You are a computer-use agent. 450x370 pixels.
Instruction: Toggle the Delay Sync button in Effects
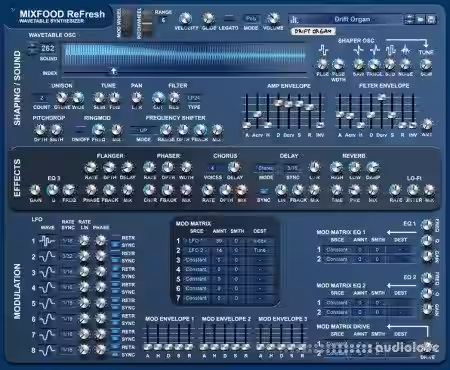[264, 191]
